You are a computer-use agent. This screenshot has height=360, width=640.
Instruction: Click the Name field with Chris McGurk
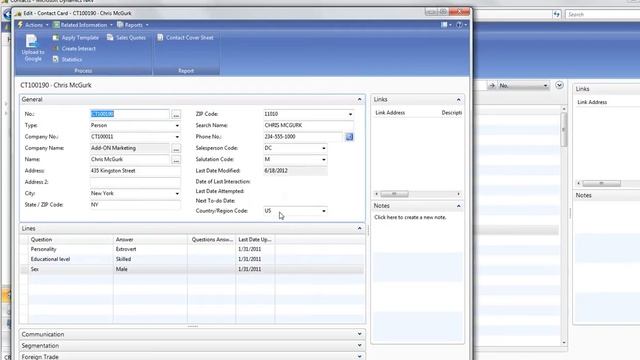click(129, 160)
